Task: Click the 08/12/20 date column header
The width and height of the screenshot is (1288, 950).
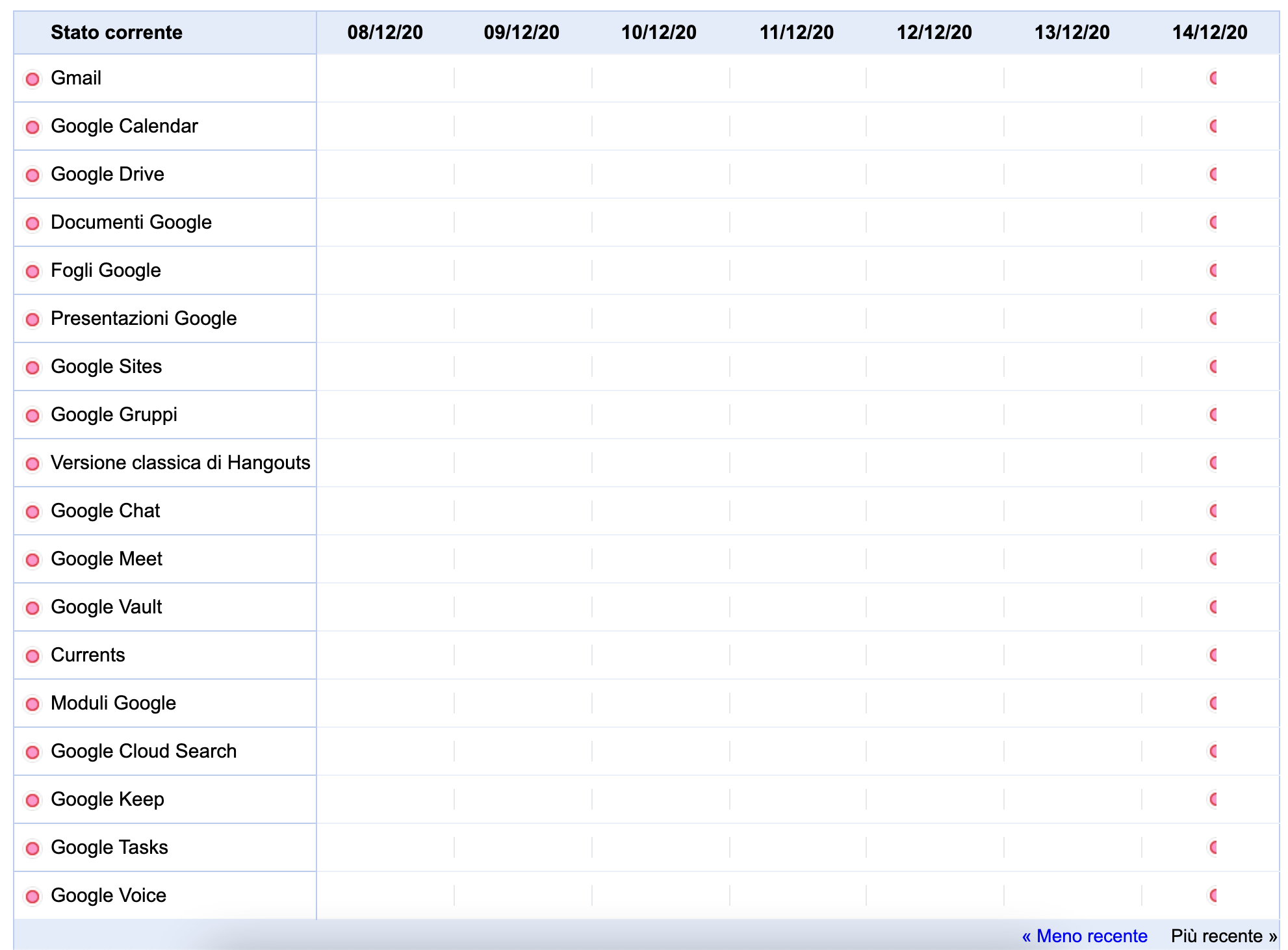Action: tap(385, 32)
